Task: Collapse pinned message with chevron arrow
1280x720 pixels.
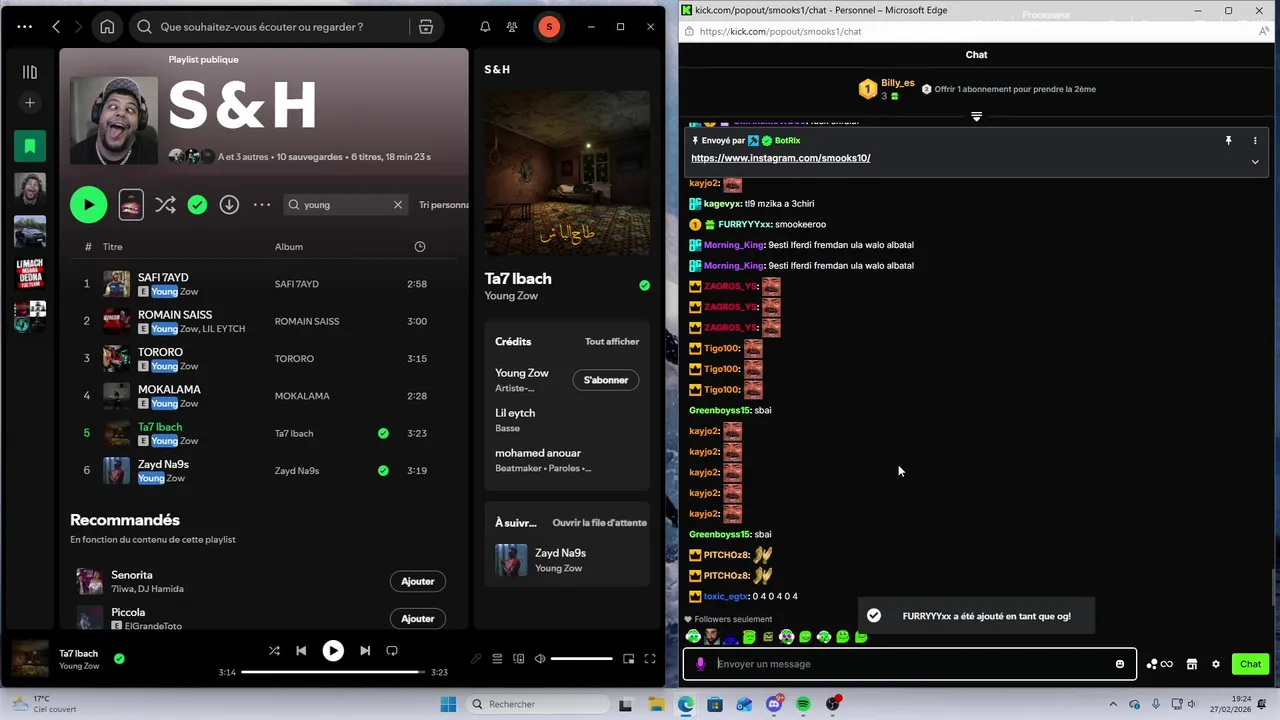Action: [x=1255, y=162]
